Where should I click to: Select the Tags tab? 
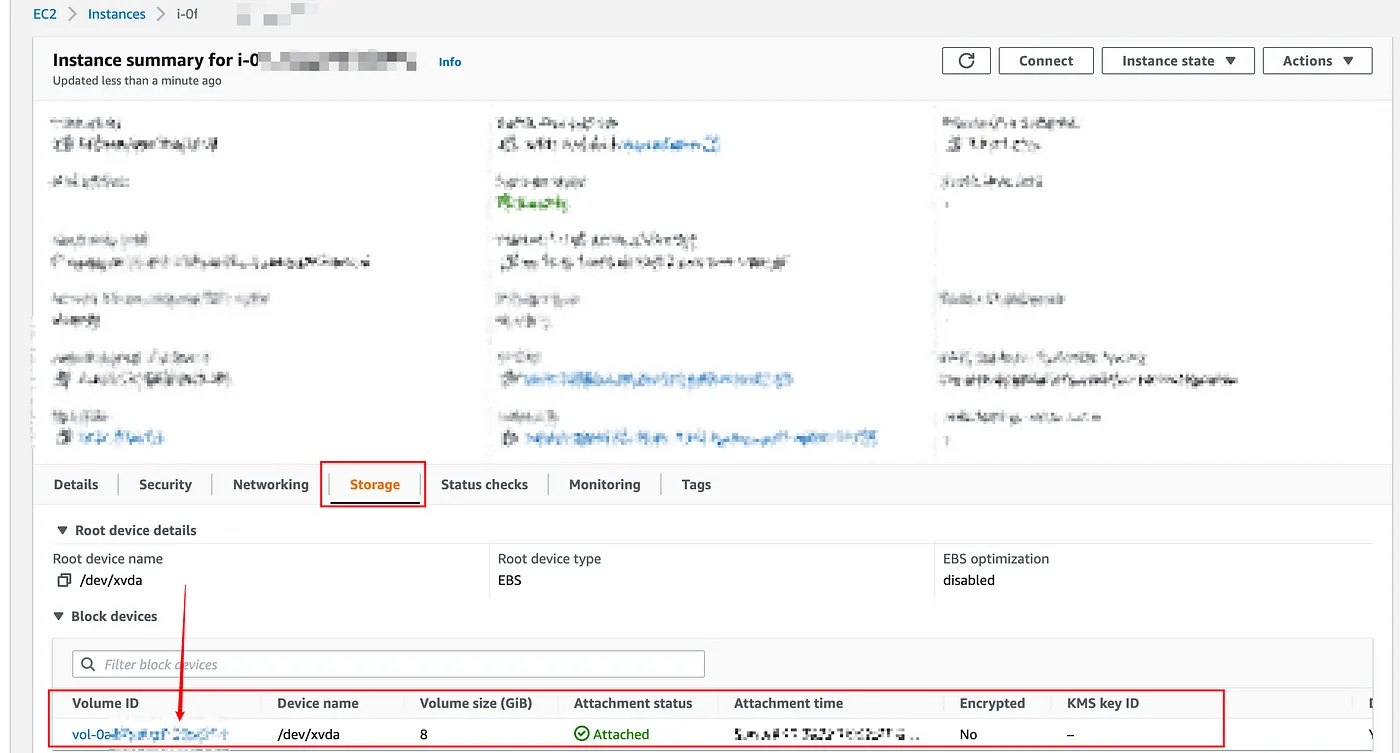coord(696,484)
